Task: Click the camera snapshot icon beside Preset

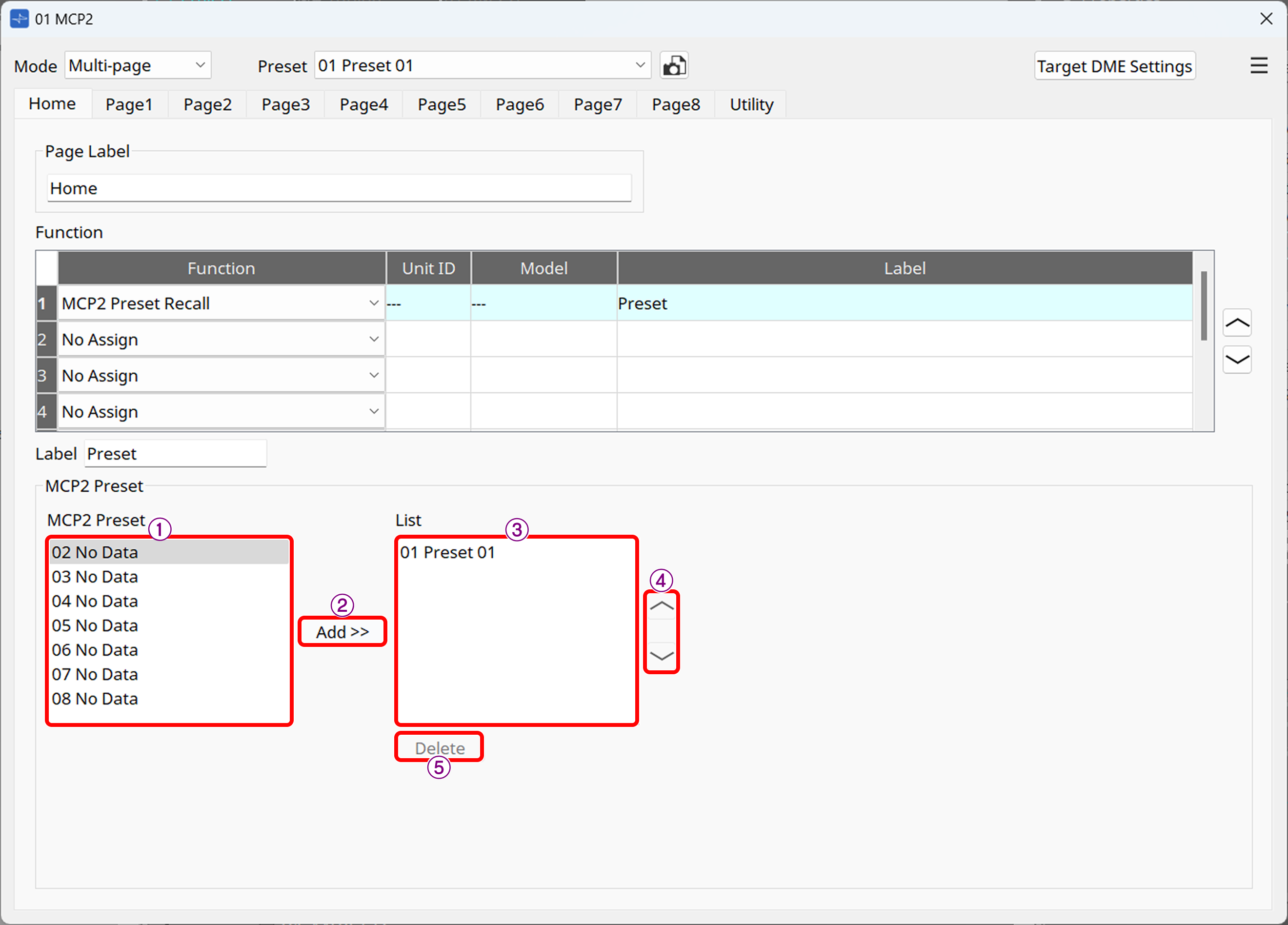Action: 674,65
